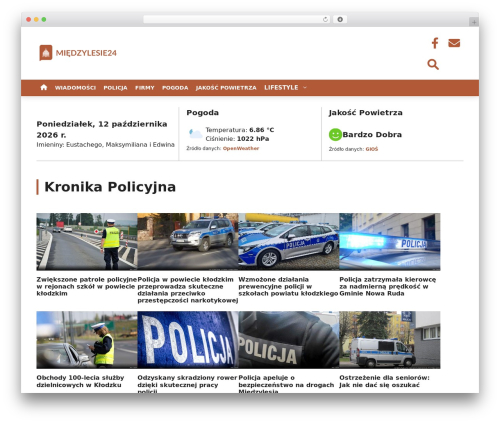Expand the Lifestyle menu chevron
500x423 pixels.
tap(305, 88)
